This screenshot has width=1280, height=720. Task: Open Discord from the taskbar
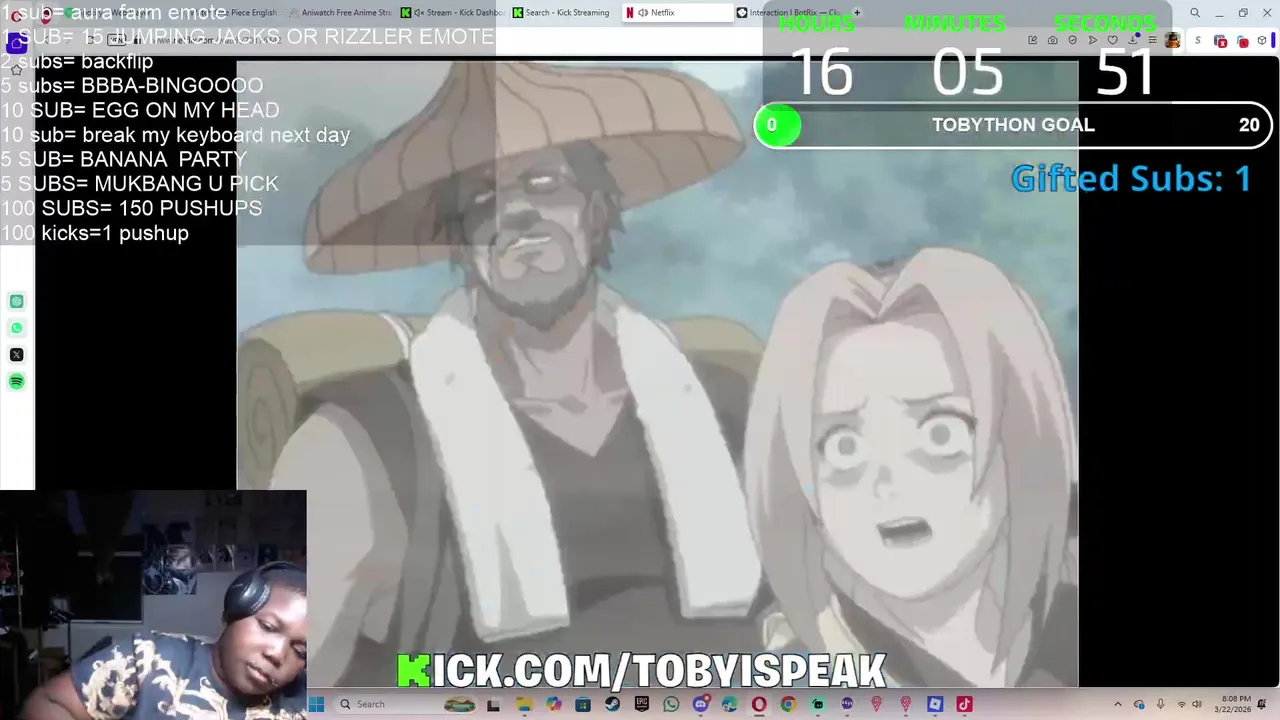click(700, 705)
